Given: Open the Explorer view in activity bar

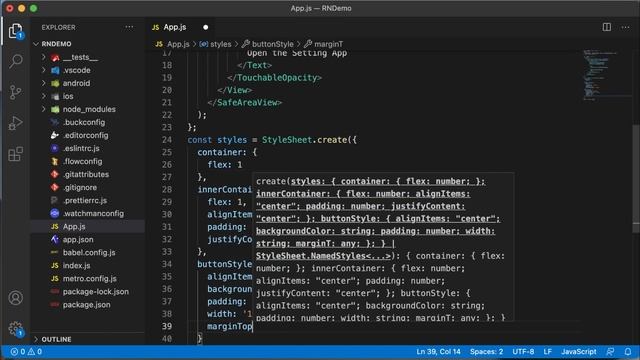Looking at the screenshot, I should [x=16, y=31].
